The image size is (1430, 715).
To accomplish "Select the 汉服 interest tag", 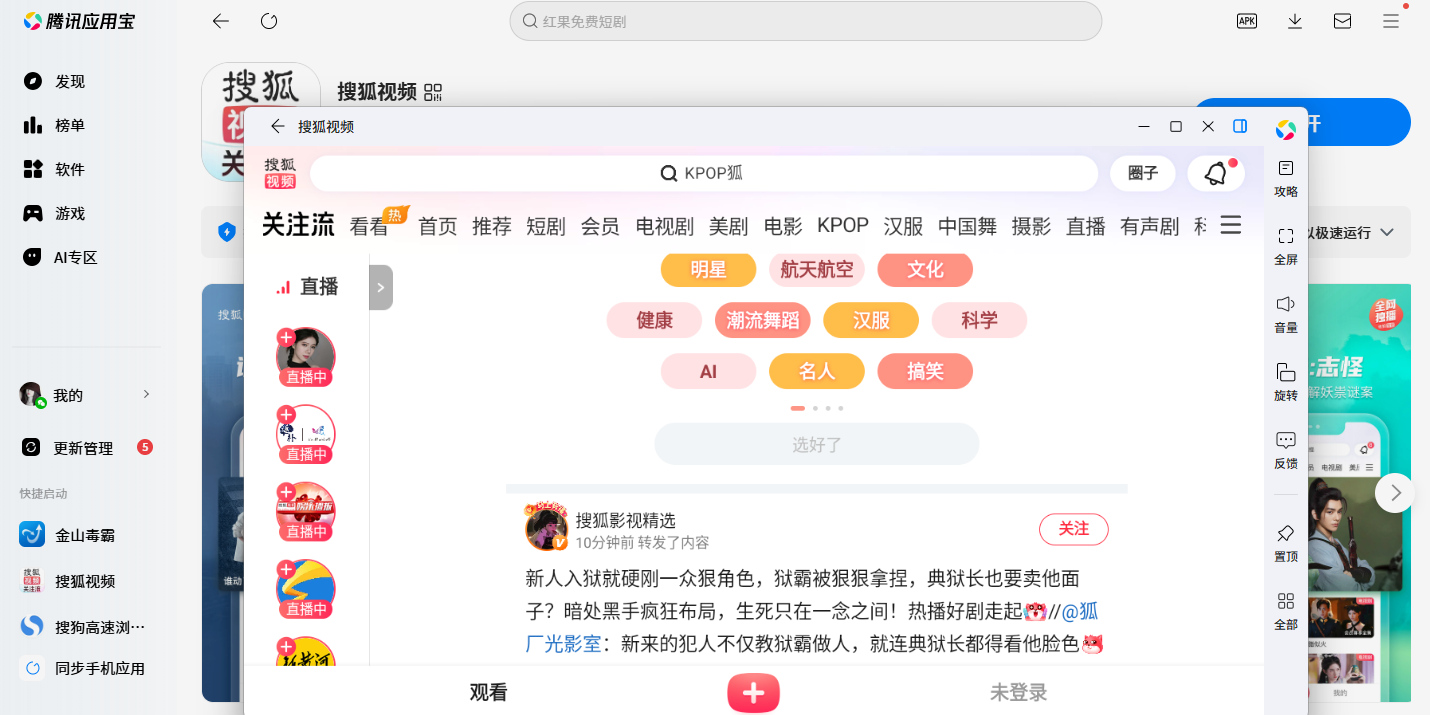I will click(x=871, y=320).
